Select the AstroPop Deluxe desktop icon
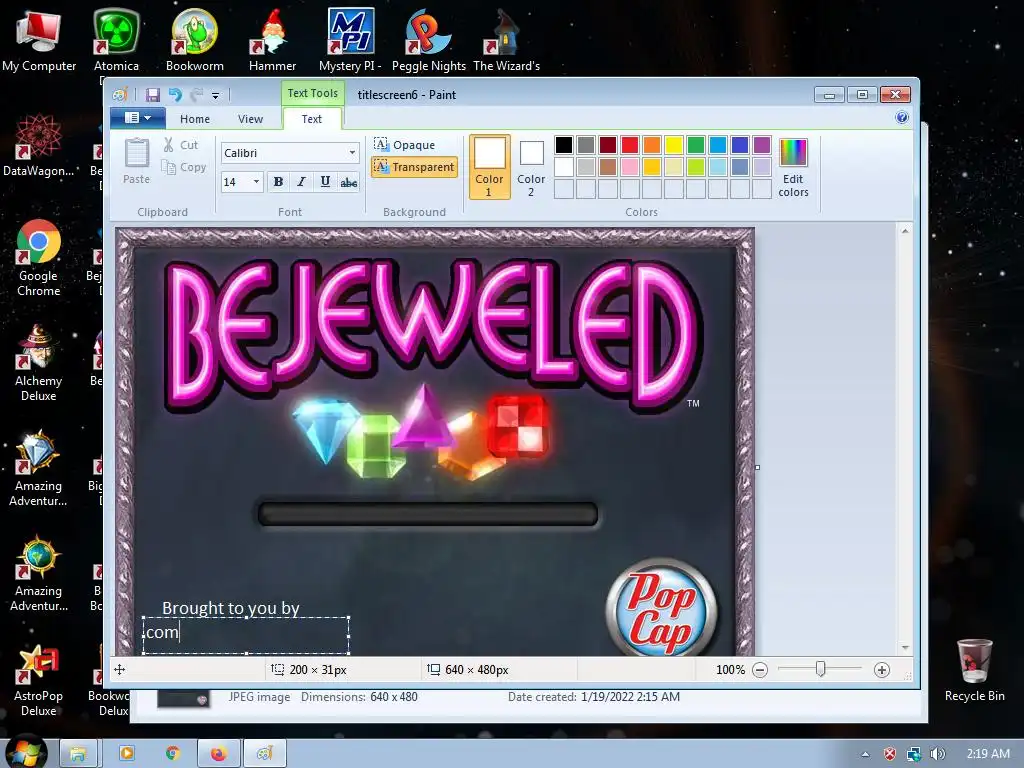The width and height of the screenshot is (1024, 768). click(39, 679)
